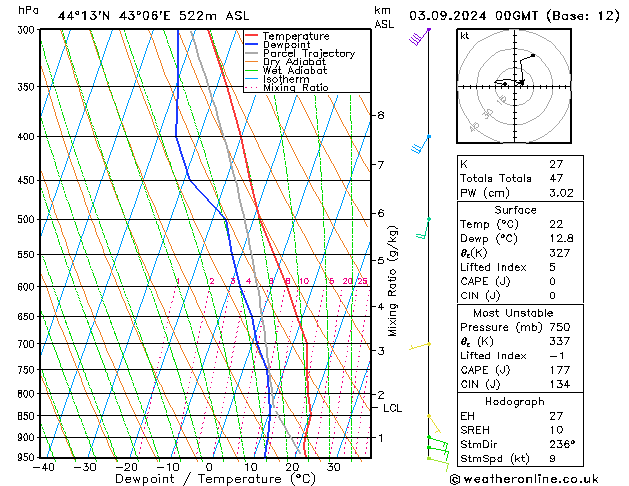Click the Most Unstable θε value 337
629x486 pixels.
pos(560,341)
